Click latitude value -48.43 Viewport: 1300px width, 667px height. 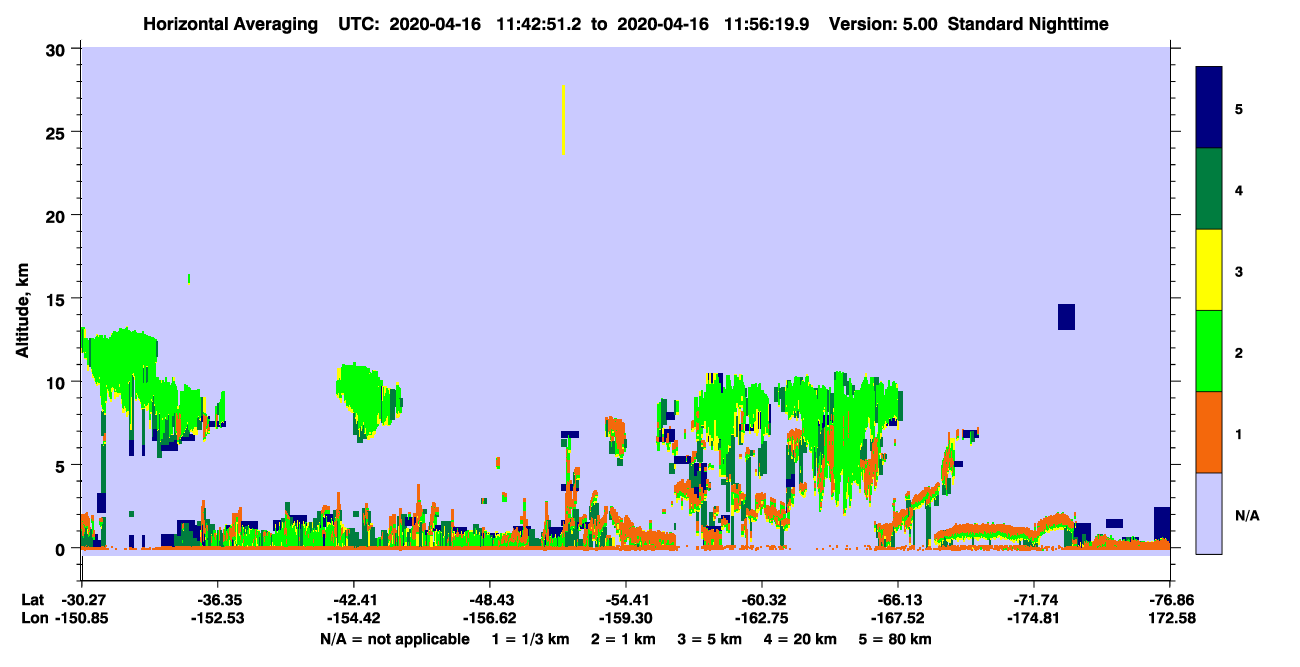pos(490,600)
